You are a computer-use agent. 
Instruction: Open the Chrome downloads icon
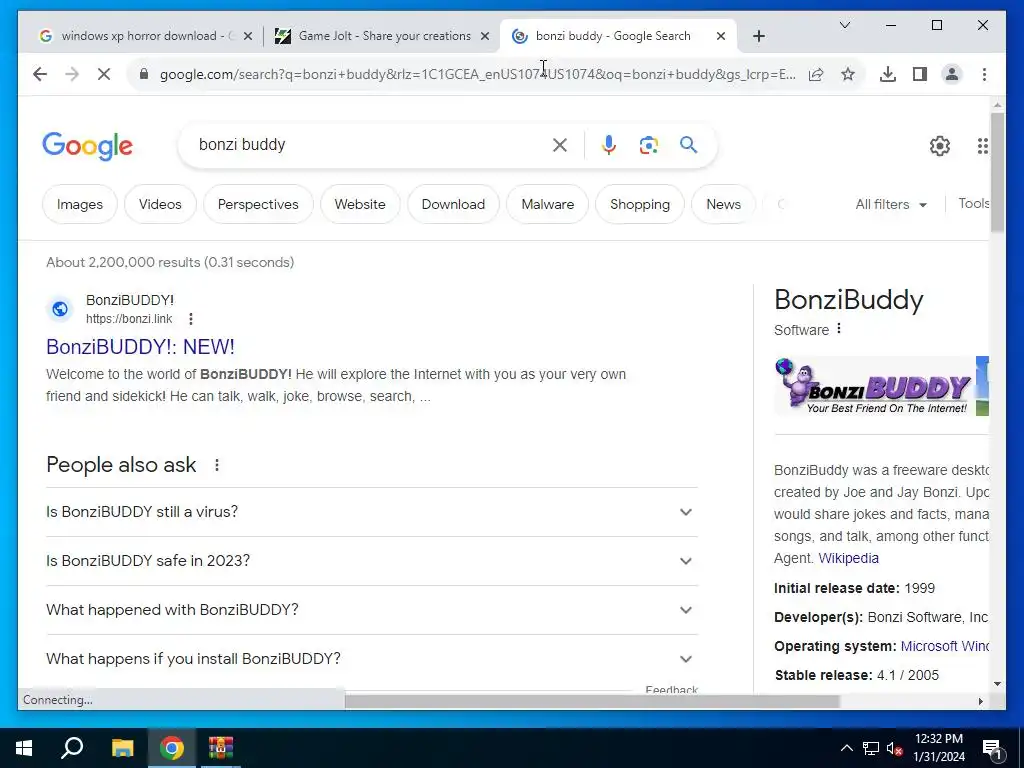888,74
